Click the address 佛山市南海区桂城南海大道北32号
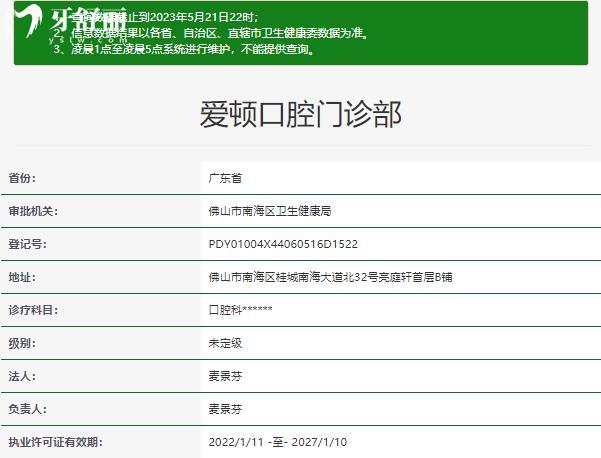This screenshot has height=458, width=601. pos(294,277)
